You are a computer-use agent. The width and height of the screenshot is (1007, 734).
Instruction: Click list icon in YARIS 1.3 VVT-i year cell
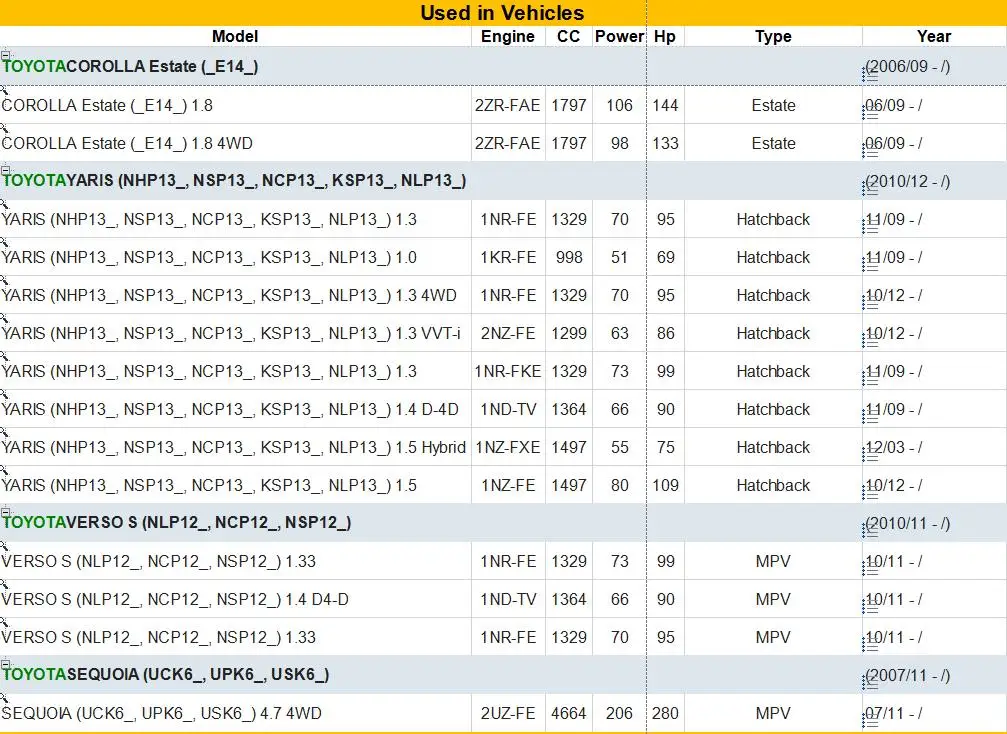click(x=870, y=342)
